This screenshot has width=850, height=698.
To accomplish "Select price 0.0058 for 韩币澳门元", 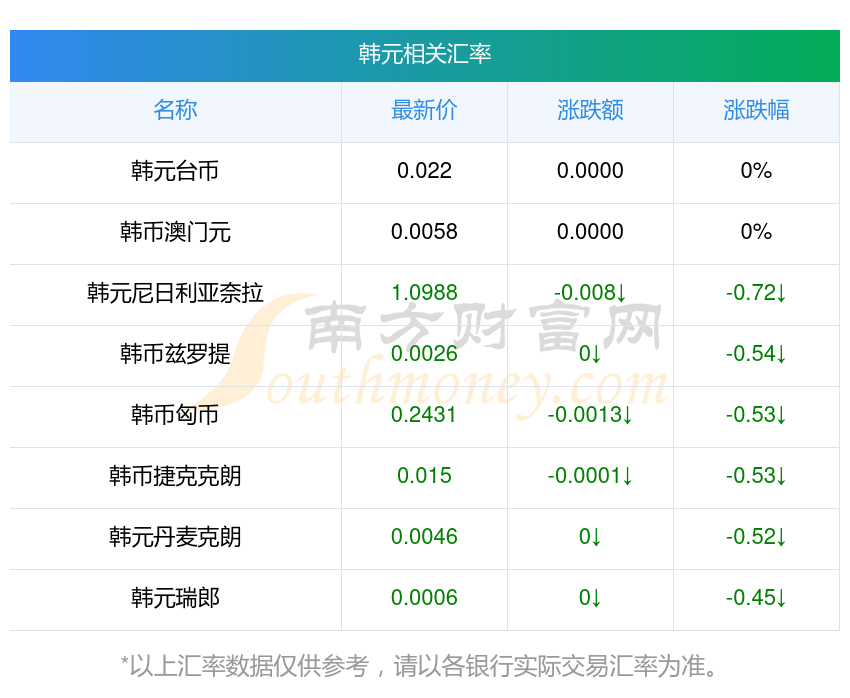I will click(424, 232).
